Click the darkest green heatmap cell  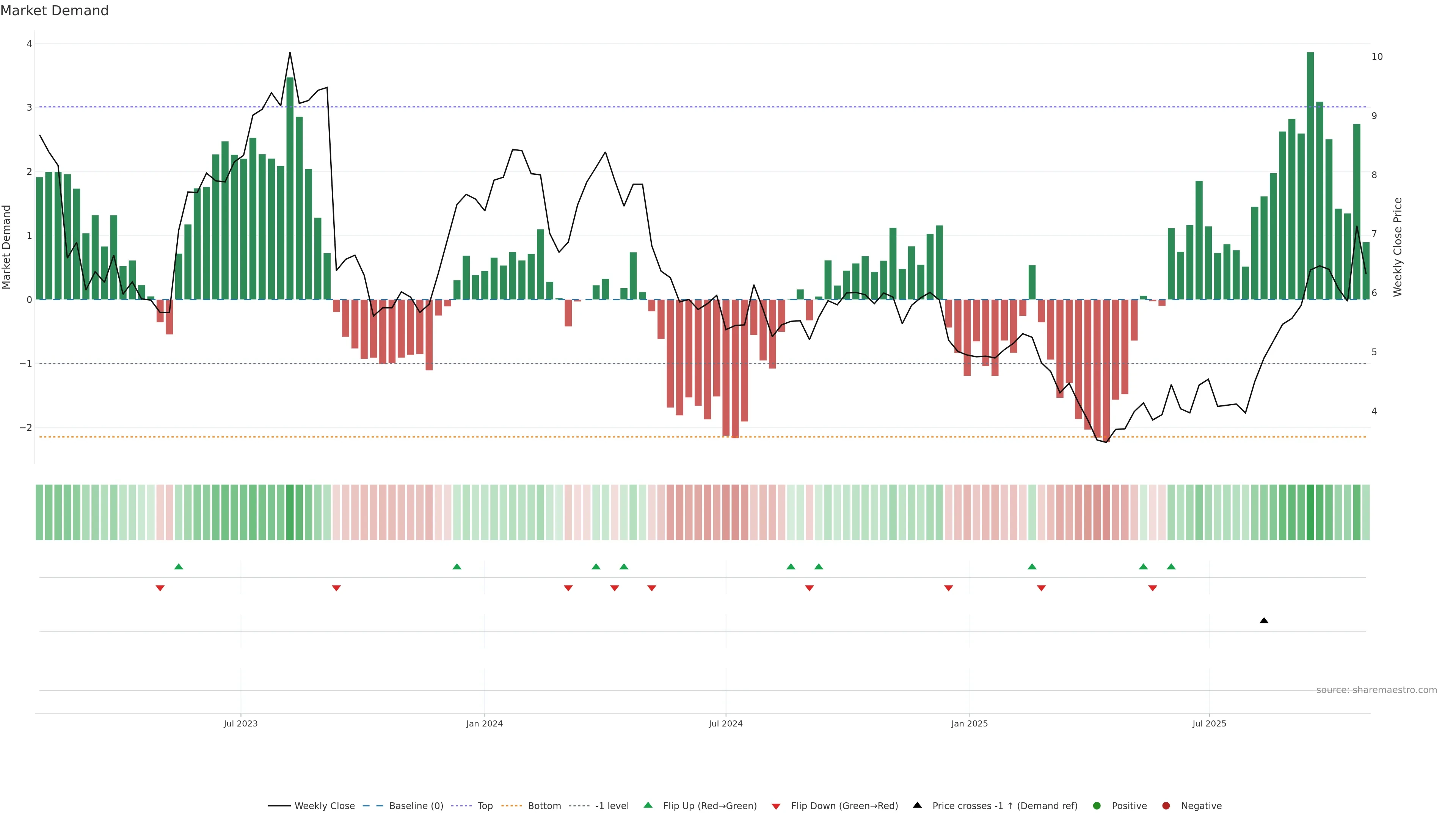point(1310,512)
